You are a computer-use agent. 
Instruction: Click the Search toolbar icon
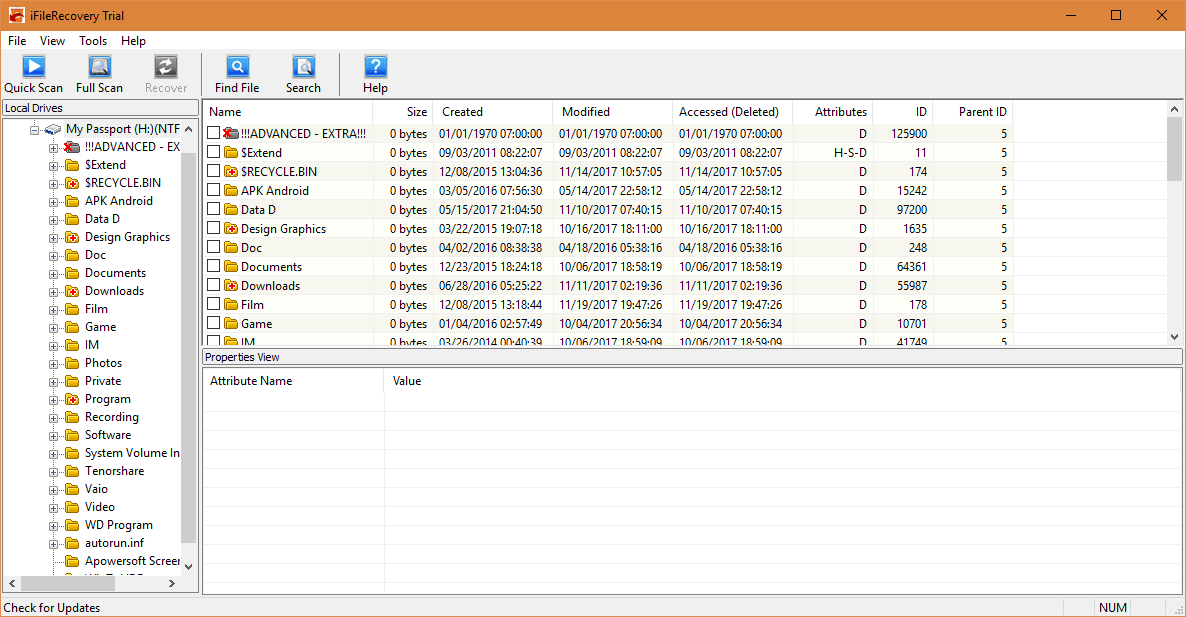coord(303,68)
